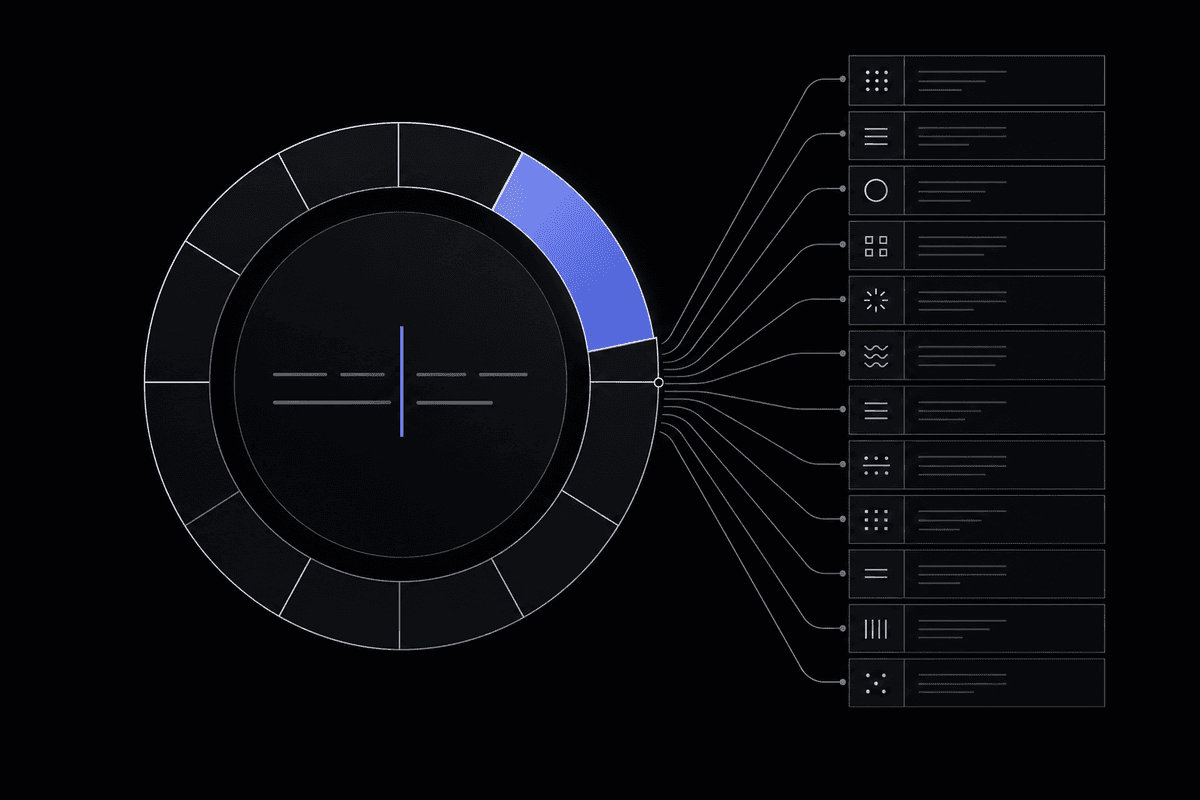The width and height of the screenshot is (1200, 800).
Task: Open the card text beside the five-dot icon
Action: click(962, 683)
